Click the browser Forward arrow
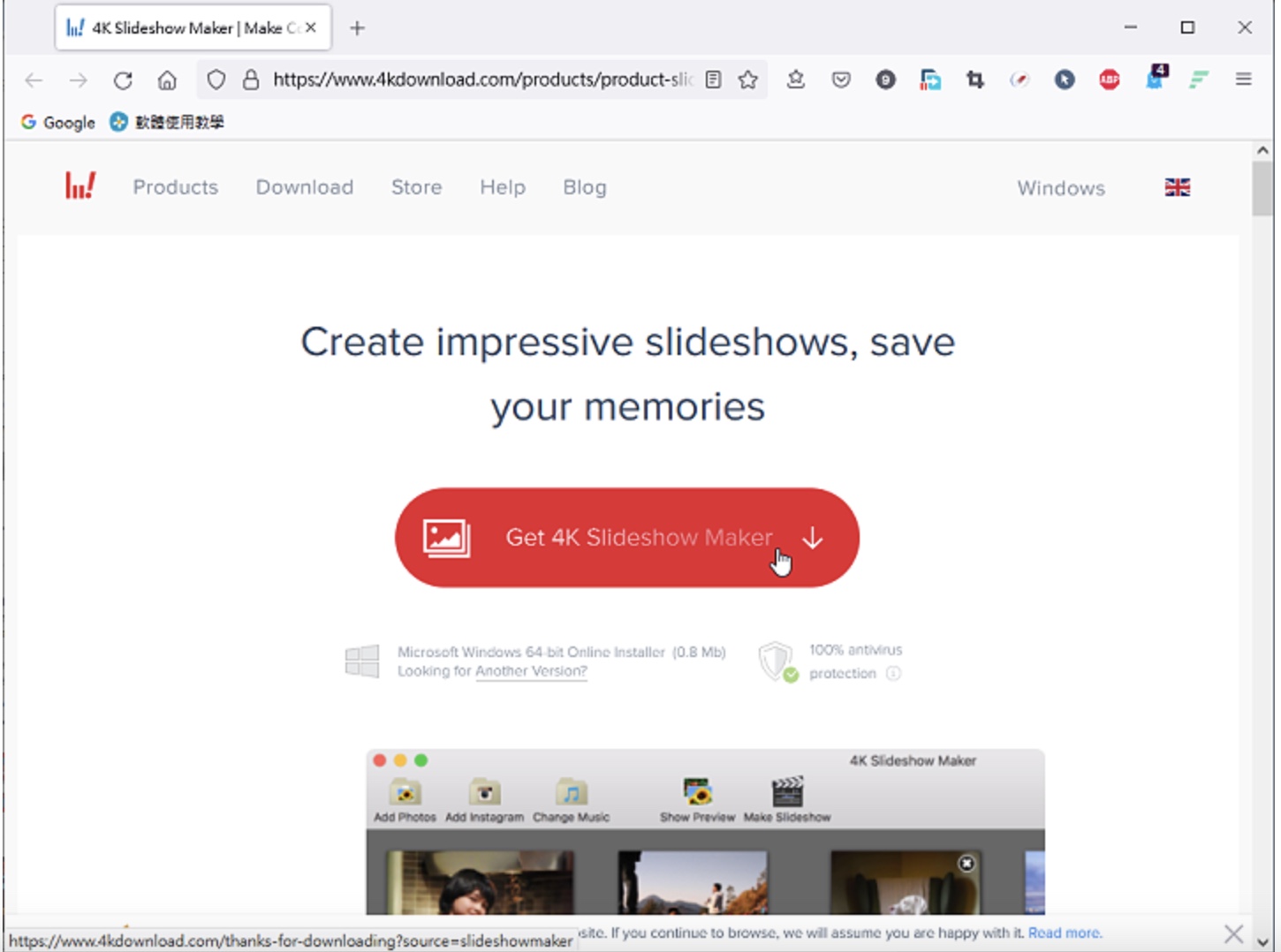The width and height of the screenshot is (1281, 952). [x=78, y=80]
